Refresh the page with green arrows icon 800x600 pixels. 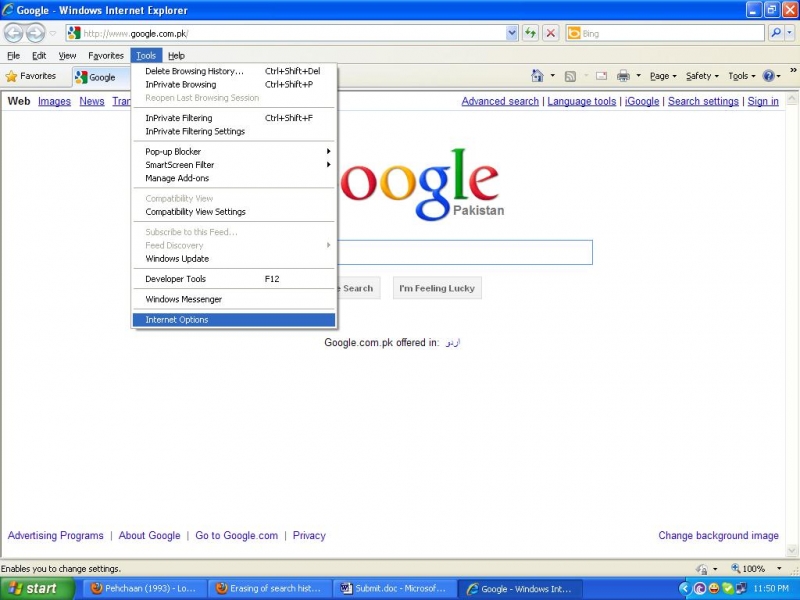531,32
